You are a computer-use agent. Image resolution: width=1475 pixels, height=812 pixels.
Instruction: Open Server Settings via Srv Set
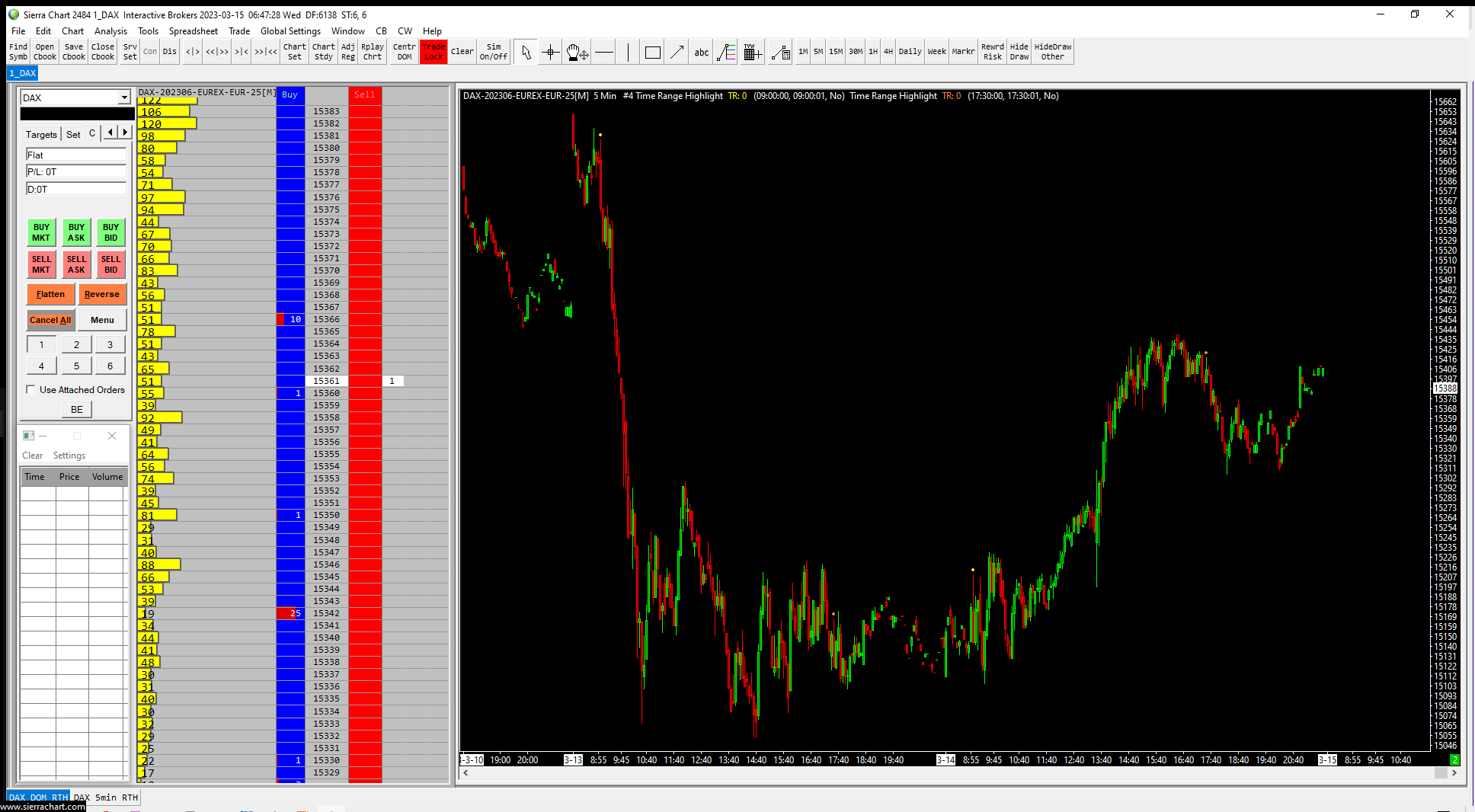coord(130,52)
